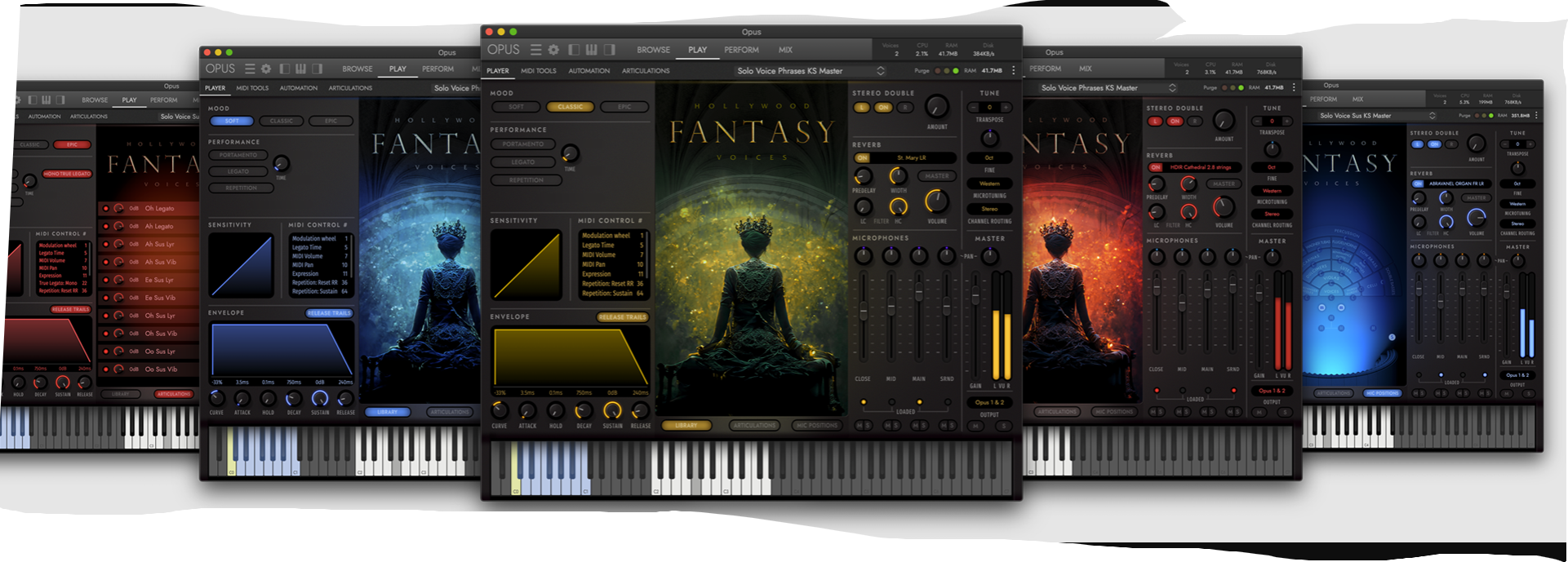Toggle Legato in the front window

point(522,162)
